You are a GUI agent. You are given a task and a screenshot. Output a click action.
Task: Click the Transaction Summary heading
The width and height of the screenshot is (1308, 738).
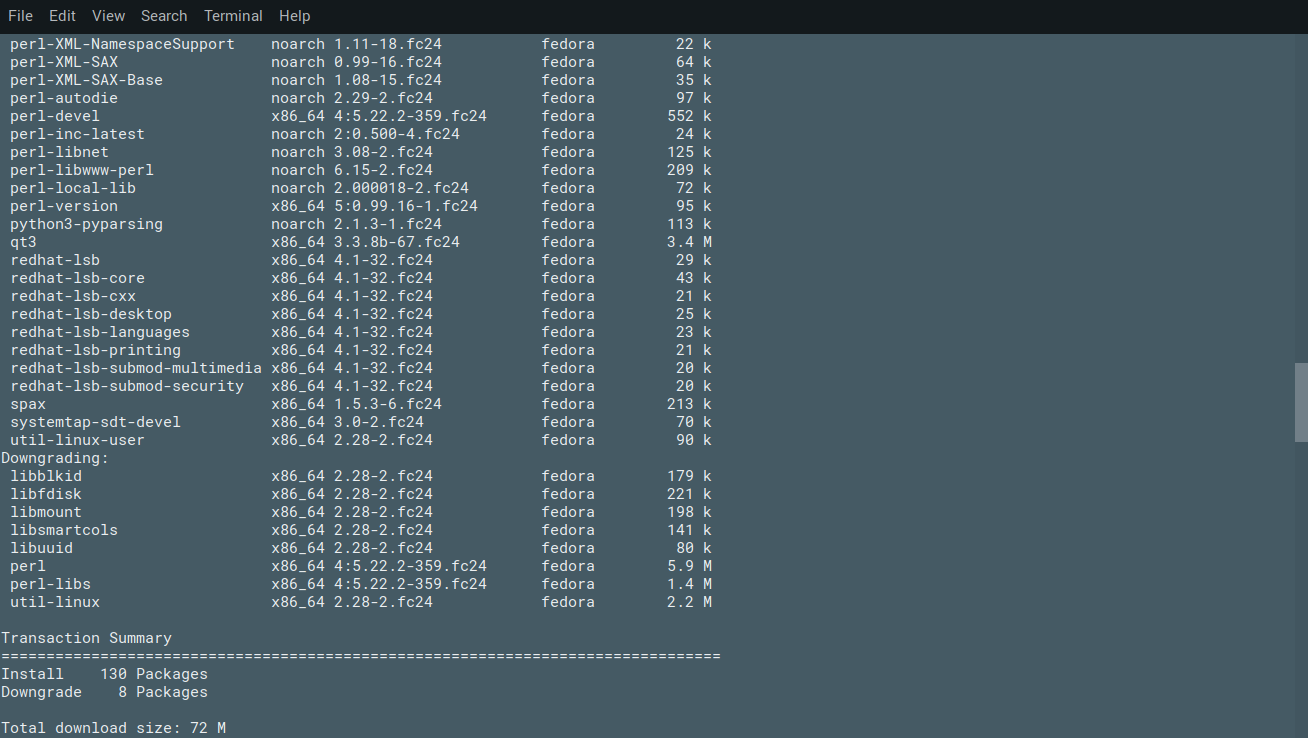point(86,638)
